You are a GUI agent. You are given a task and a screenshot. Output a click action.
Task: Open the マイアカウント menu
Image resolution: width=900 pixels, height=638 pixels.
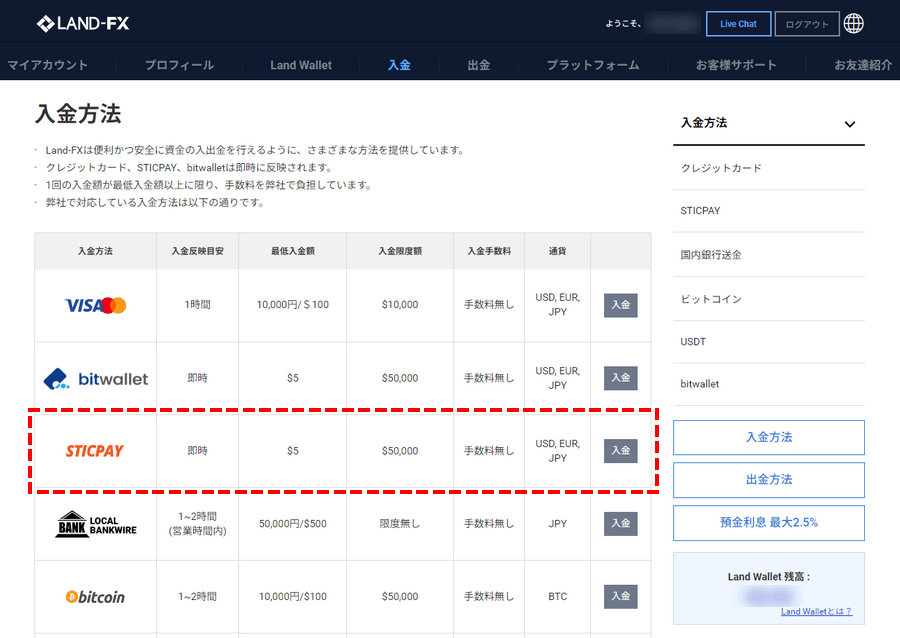pyautogui.click(x=48, y=65)
